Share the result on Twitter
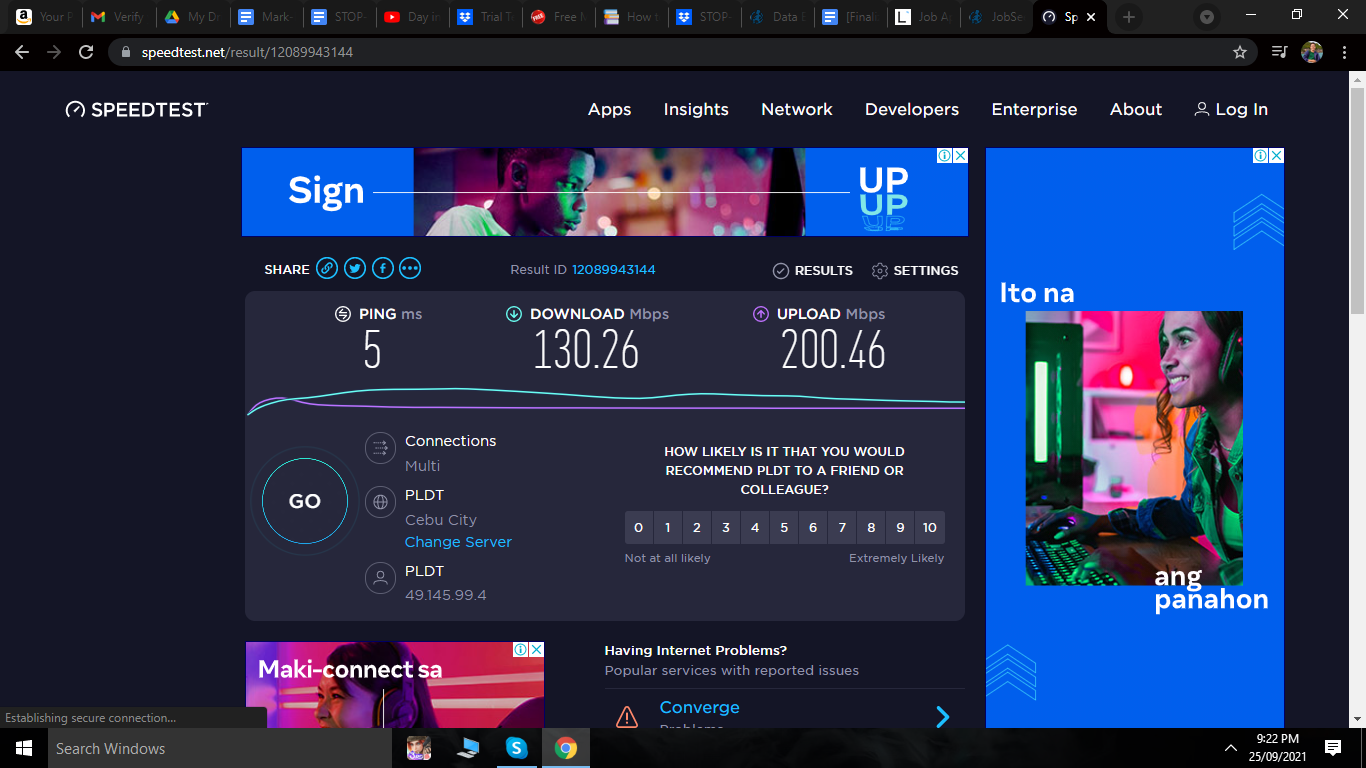Screen dimensions: 1366x768 tap(355, 268)
